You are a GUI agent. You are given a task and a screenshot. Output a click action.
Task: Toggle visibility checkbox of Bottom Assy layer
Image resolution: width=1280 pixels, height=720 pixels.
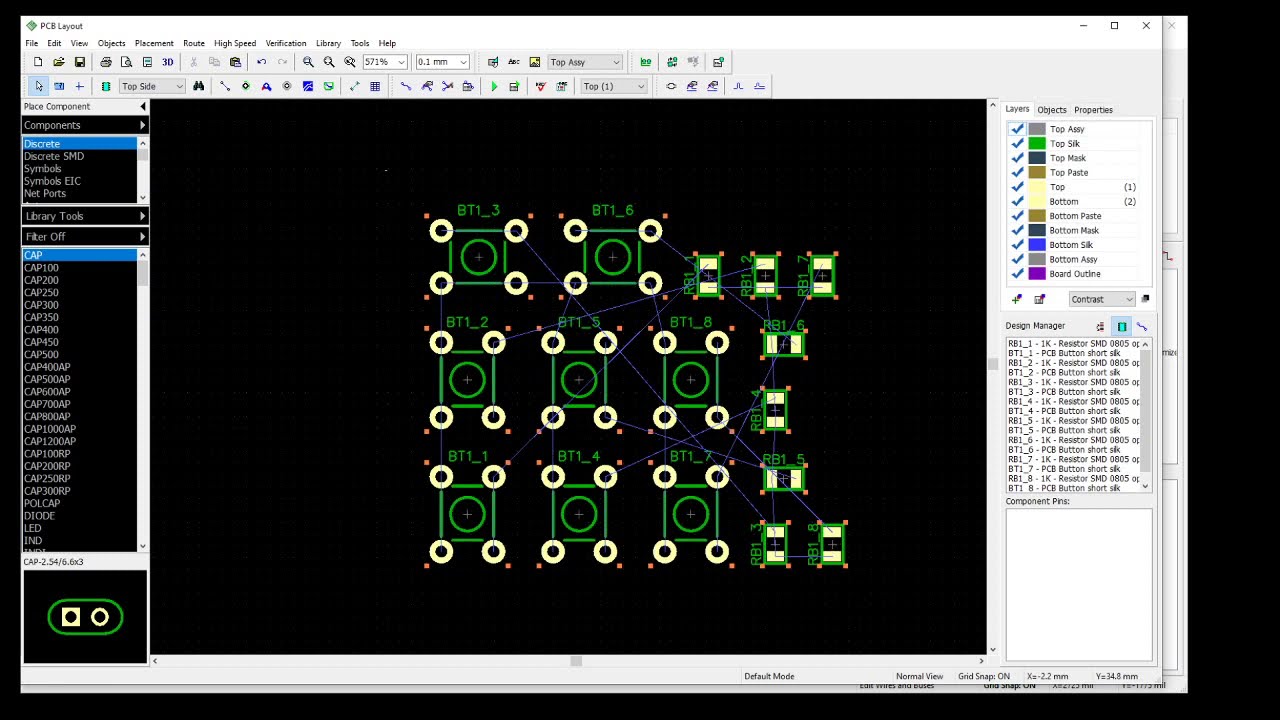pyautogui.click(x=1017, y=259)
